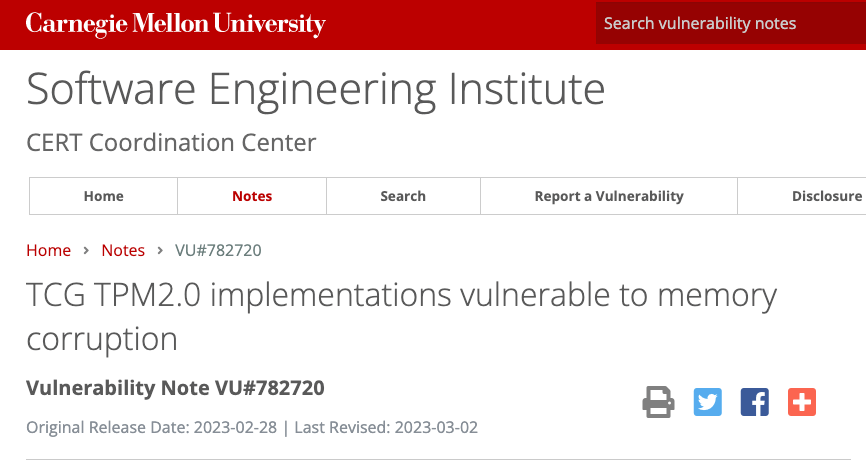Click the Last Revised date text
866x473 pixels.
386,428
